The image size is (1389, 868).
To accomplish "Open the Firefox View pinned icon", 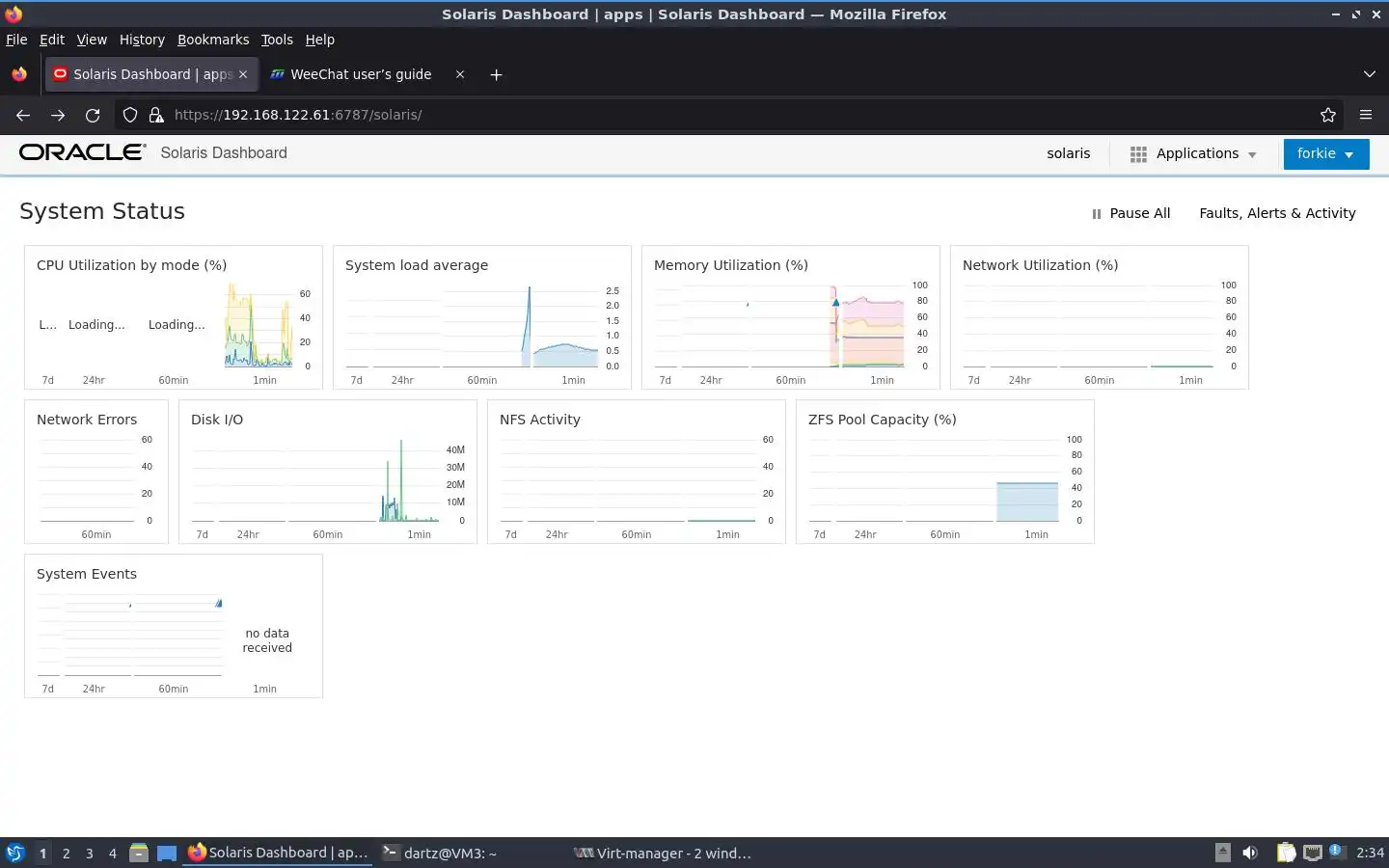I will 19,74.
